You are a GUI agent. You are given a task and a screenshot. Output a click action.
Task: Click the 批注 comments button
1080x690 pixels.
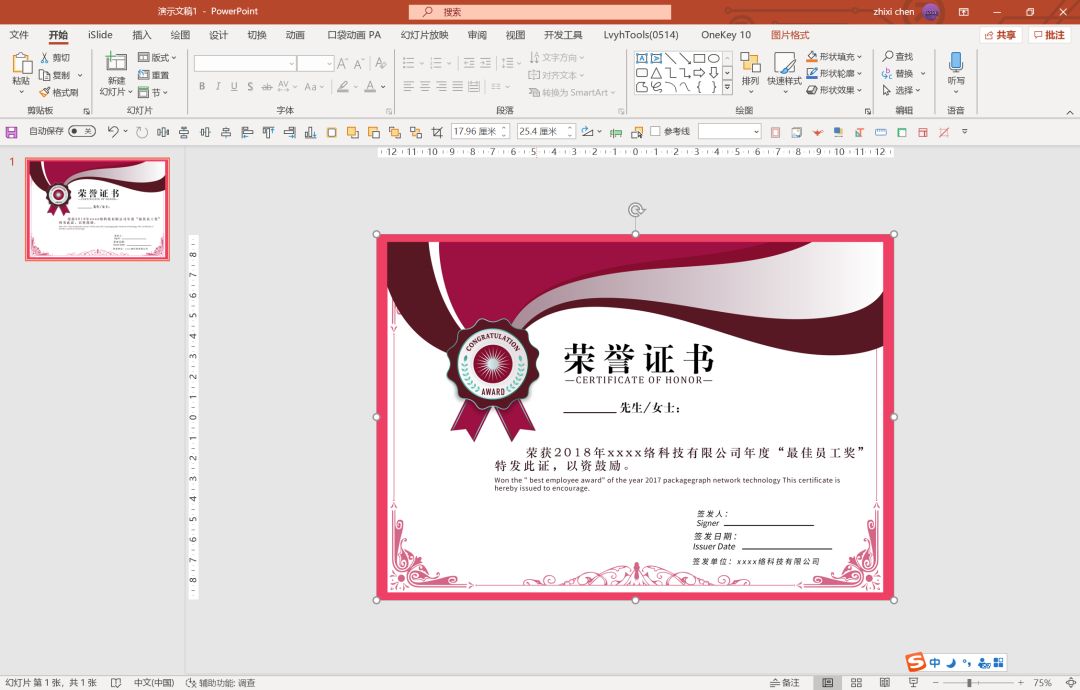click(1049, 35)
